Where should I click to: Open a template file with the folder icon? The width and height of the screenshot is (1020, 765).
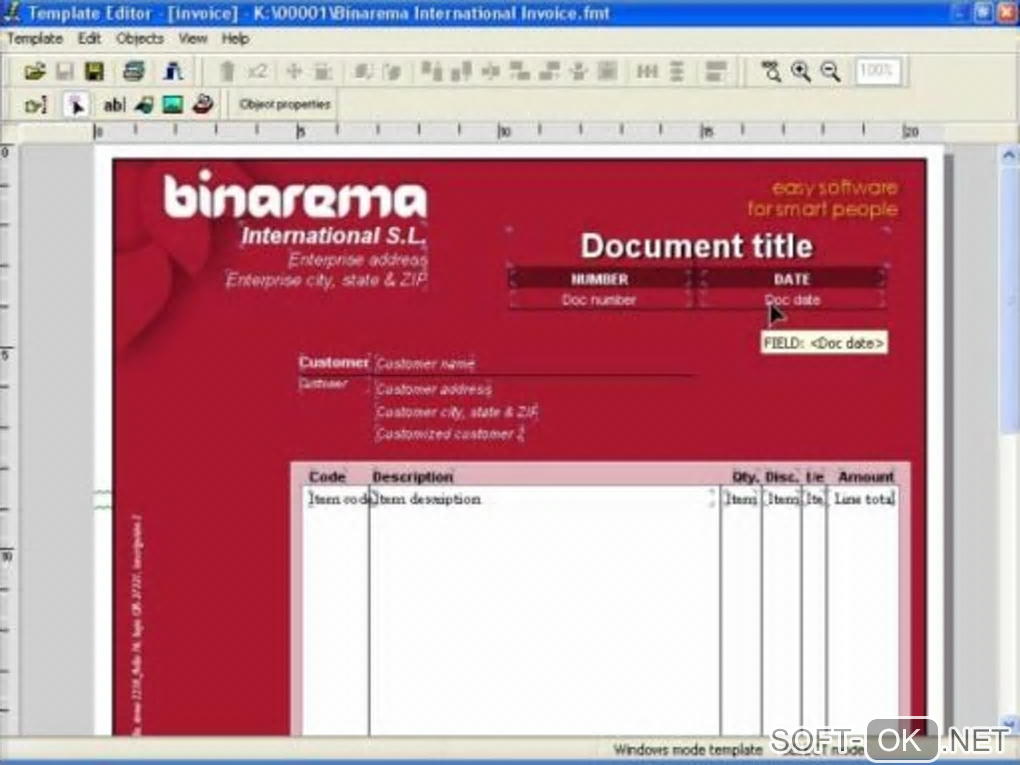[34, 71]
